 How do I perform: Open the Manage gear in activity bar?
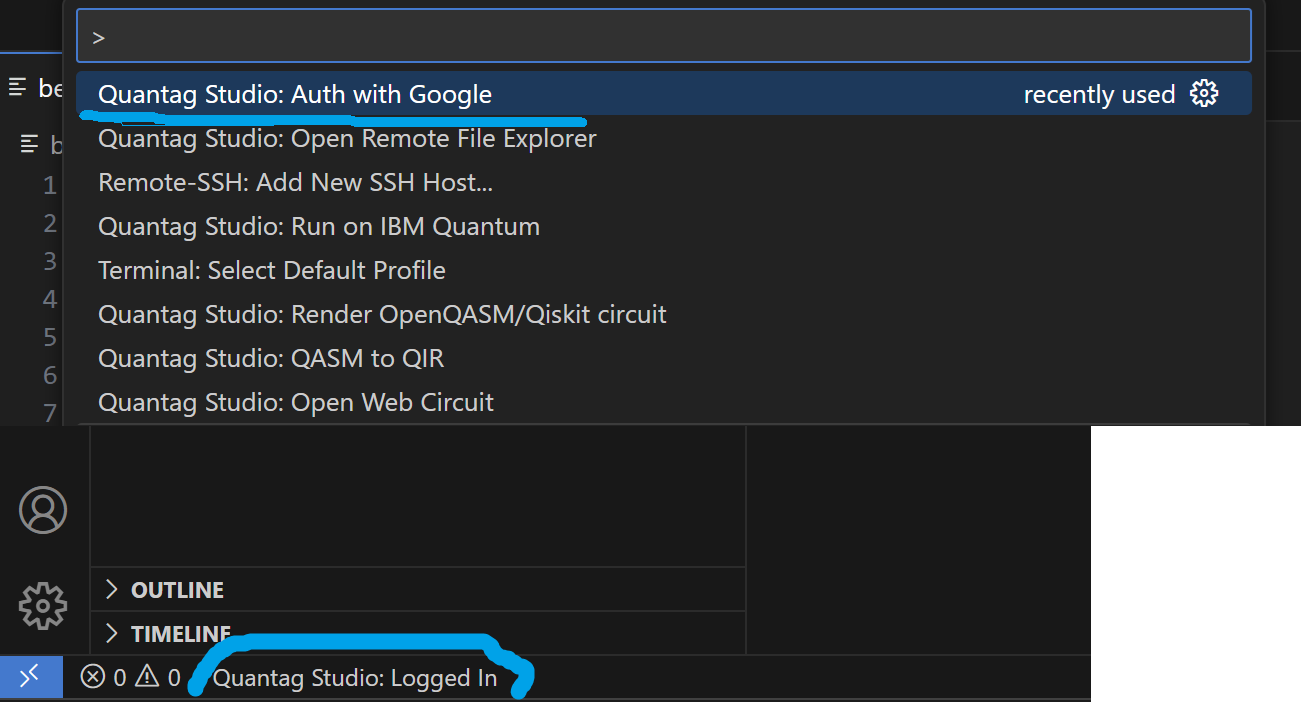click(x=43, y=605)
